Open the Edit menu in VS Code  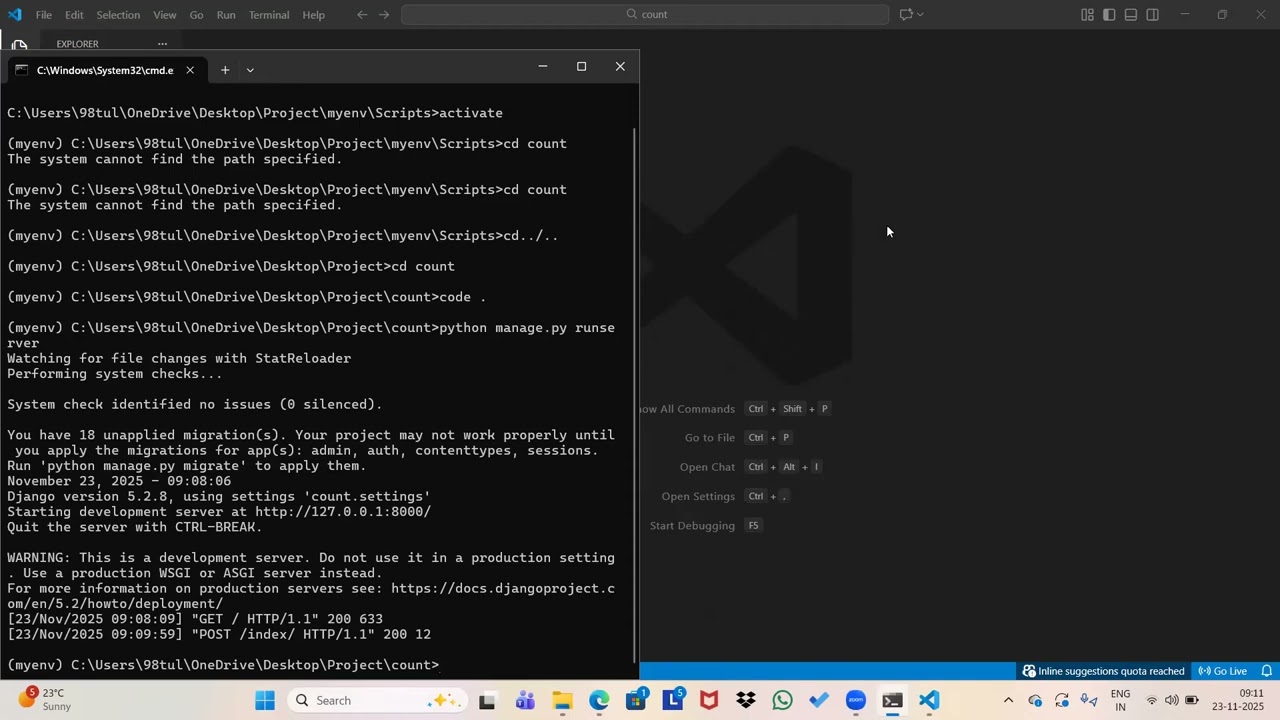[75, 15]
